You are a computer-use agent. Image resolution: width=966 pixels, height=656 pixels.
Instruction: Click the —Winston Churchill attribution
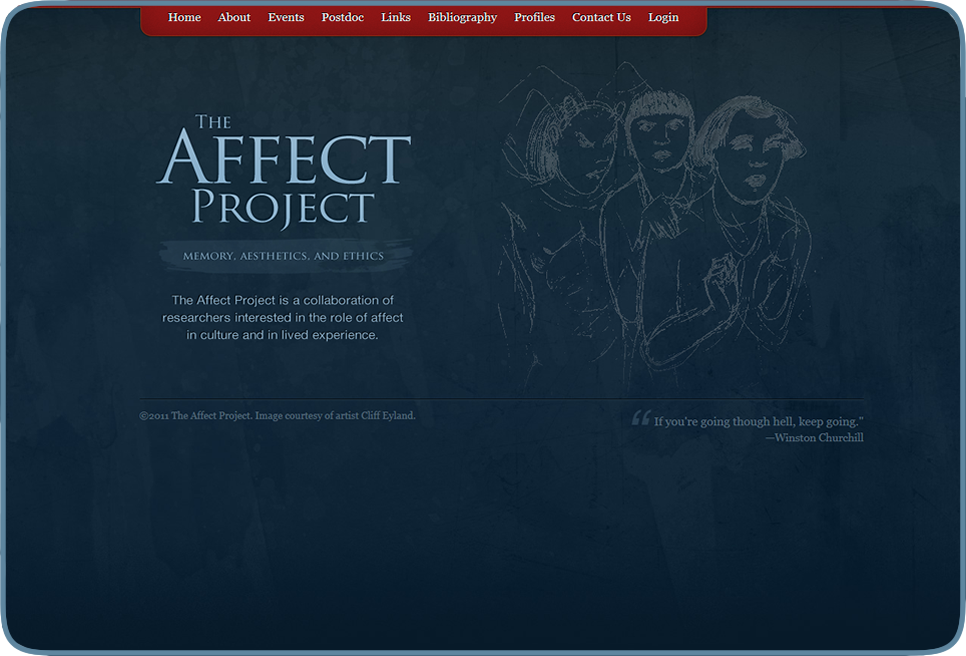click(814, 438)
